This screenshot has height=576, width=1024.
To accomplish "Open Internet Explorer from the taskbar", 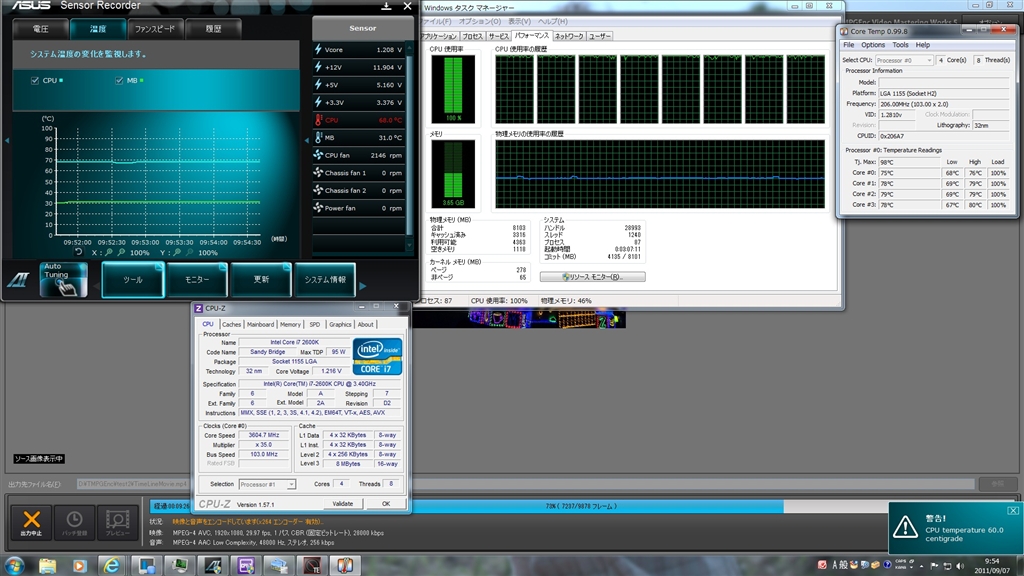I will [x=111, y=566].
